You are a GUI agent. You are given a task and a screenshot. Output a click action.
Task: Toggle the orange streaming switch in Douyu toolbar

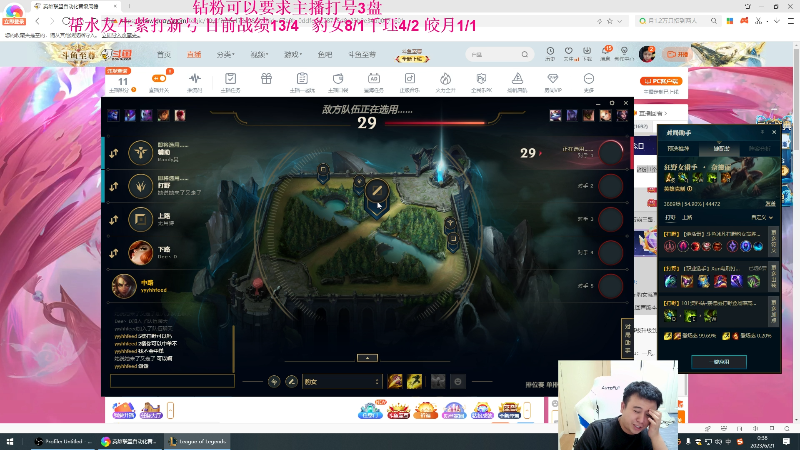(x=159, y=79)
